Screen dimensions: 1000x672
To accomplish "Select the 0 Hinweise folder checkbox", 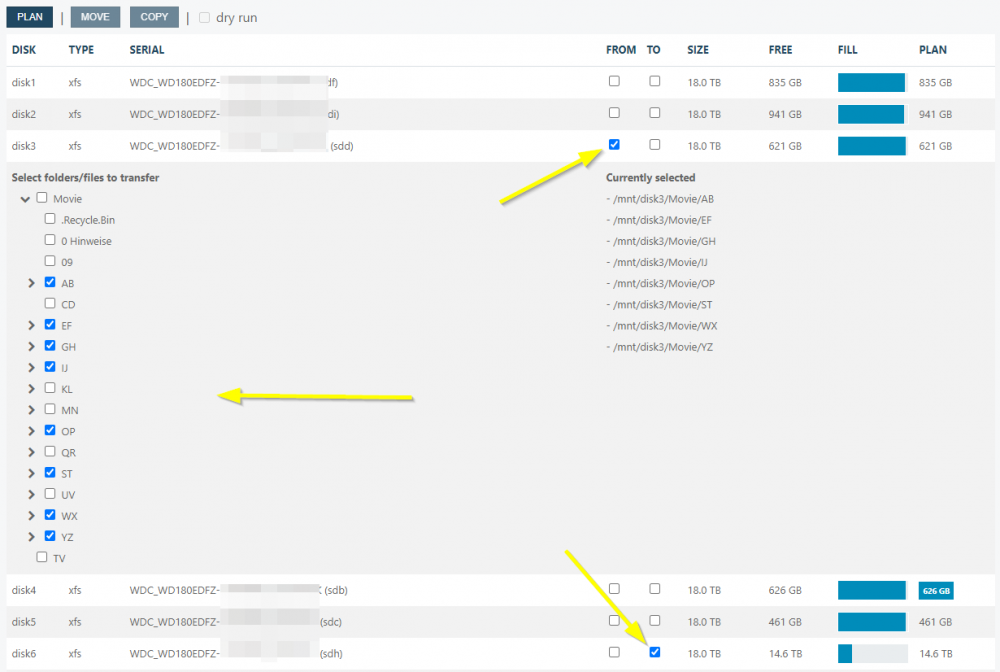I will (x=50, y=240).
